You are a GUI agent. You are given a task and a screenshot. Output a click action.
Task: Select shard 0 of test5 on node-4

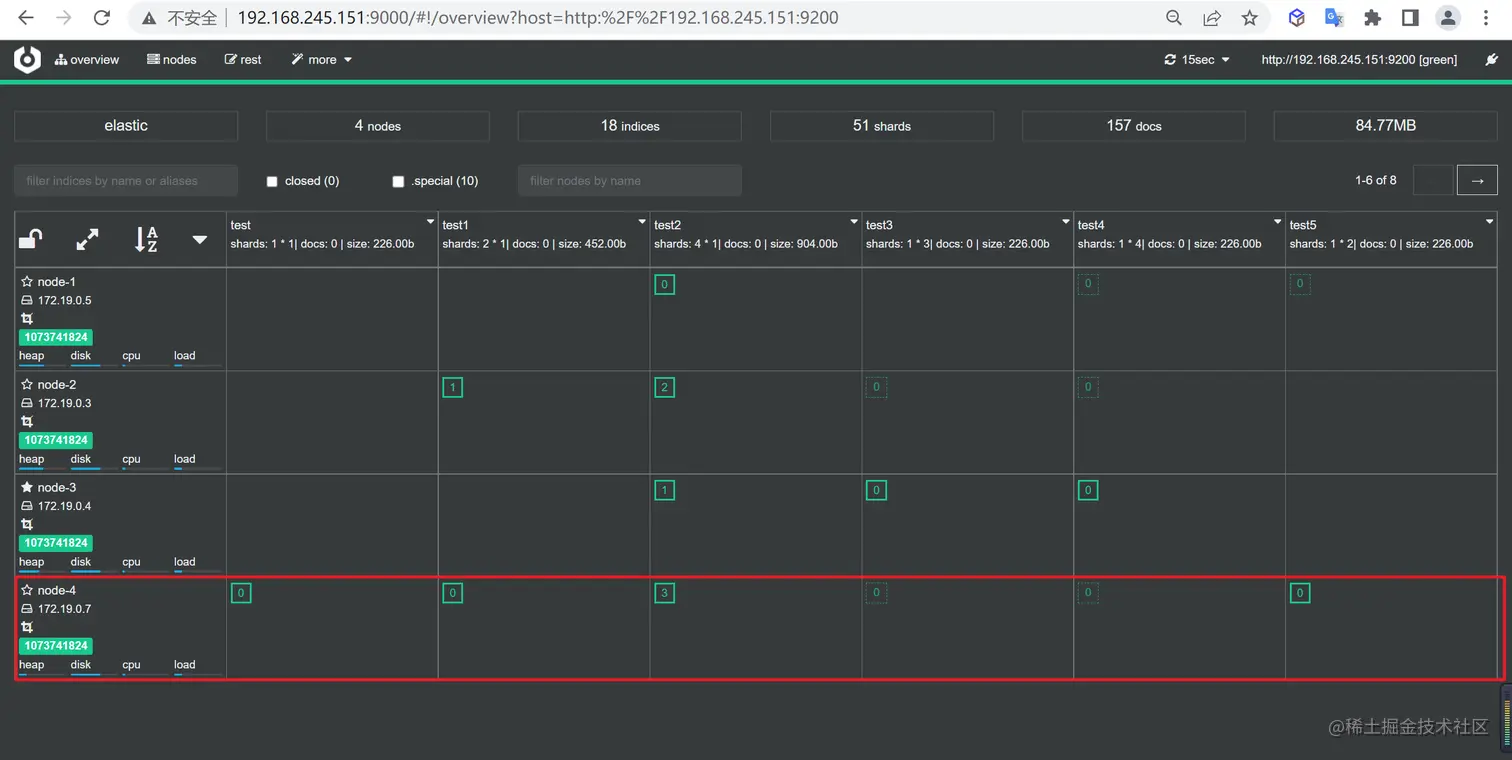[1300, 594]
